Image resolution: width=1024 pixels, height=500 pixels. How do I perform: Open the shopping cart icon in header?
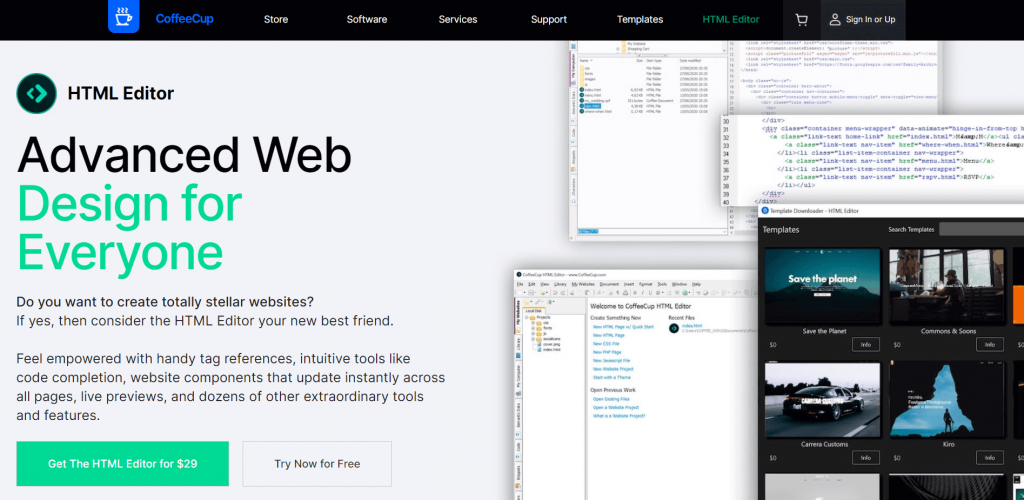pyautogui.click(x=801, y=20)
